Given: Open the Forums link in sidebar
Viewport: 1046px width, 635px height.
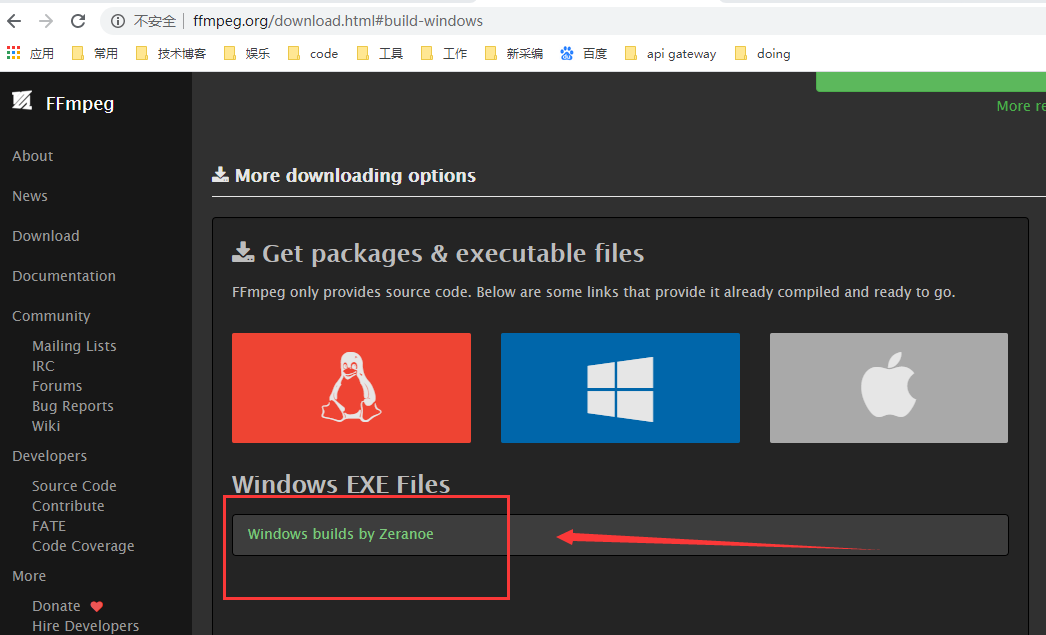Looking at the screenshot, I should [x=57, y=386].
